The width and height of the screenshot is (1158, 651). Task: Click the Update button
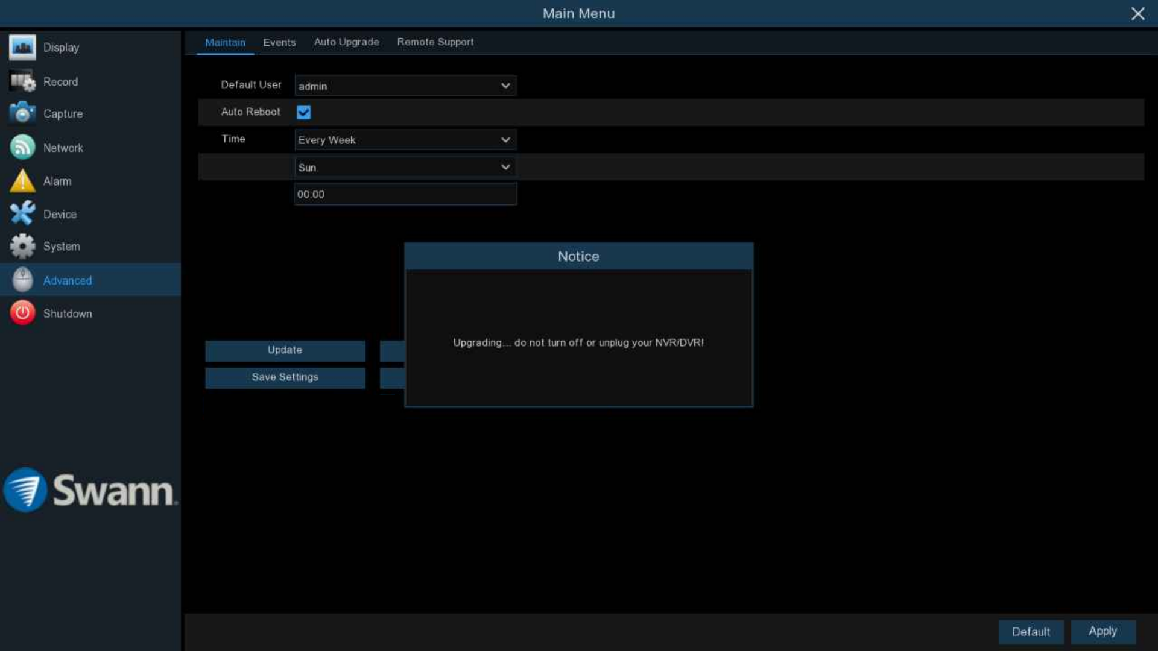coord(285,350)
